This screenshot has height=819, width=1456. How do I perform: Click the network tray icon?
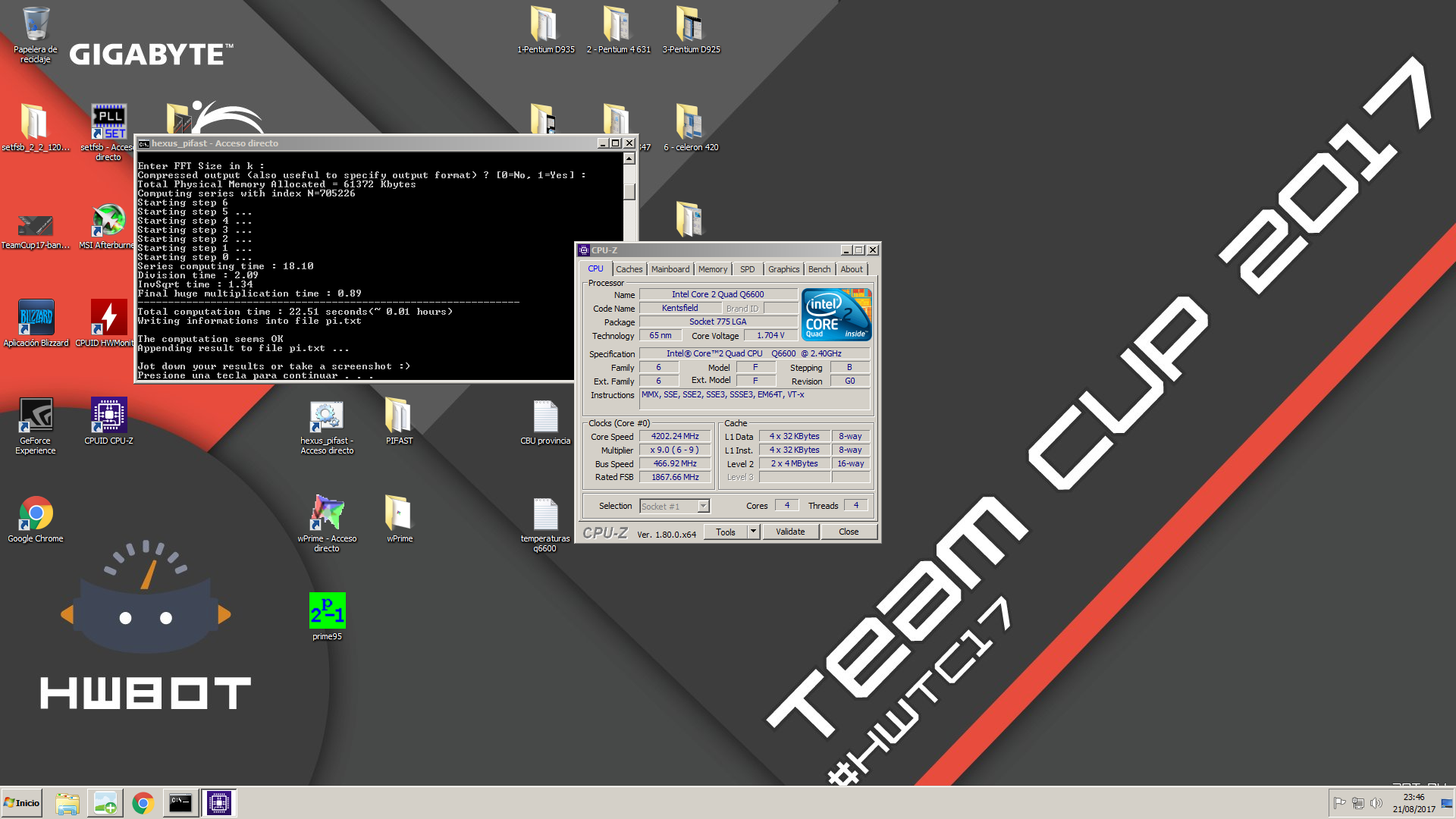click(x=1357, y=803)
